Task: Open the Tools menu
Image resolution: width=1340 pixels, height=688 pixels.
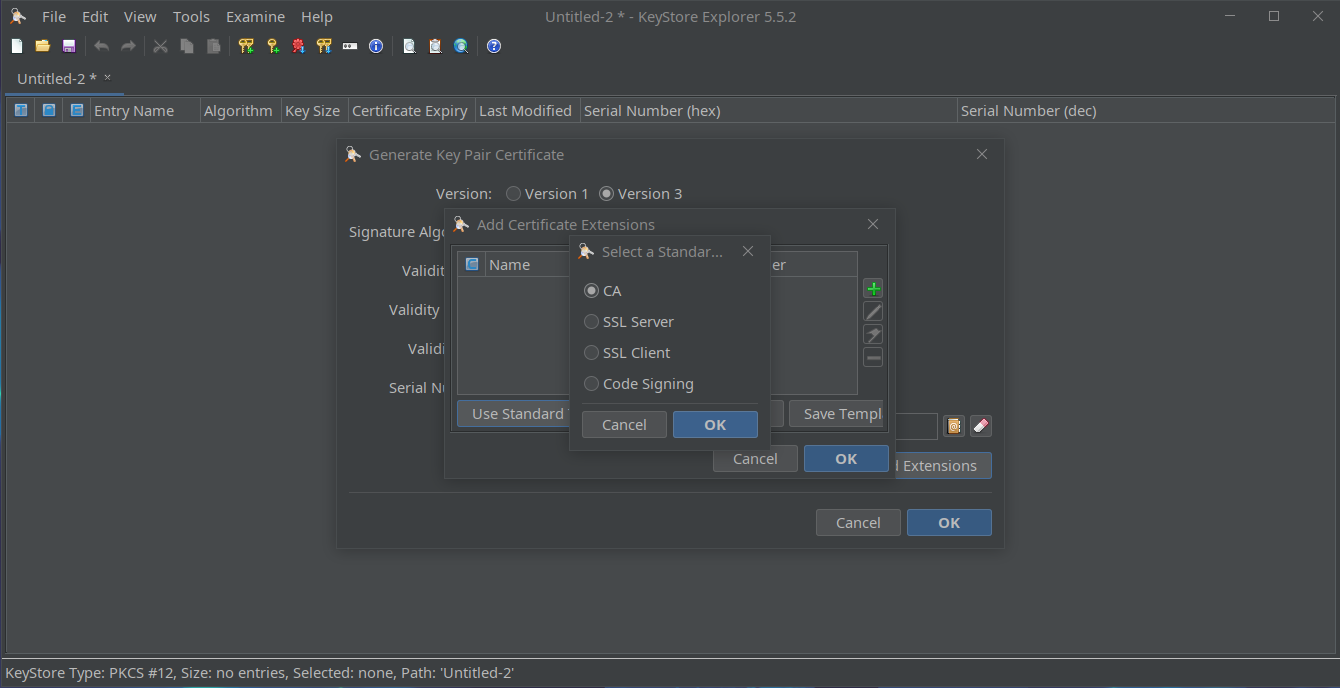Action: pyautogui.click(x=191, y=17)
